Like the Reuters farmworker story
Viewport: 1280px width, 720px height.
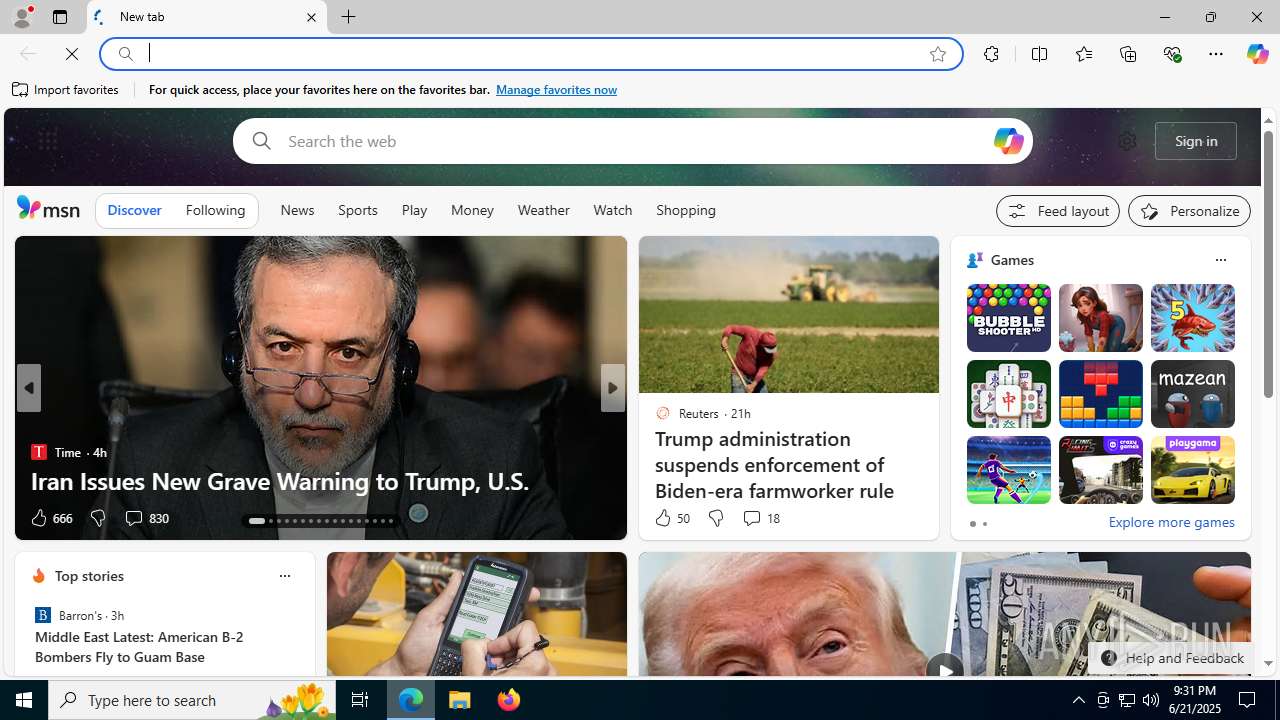(672, 518)
